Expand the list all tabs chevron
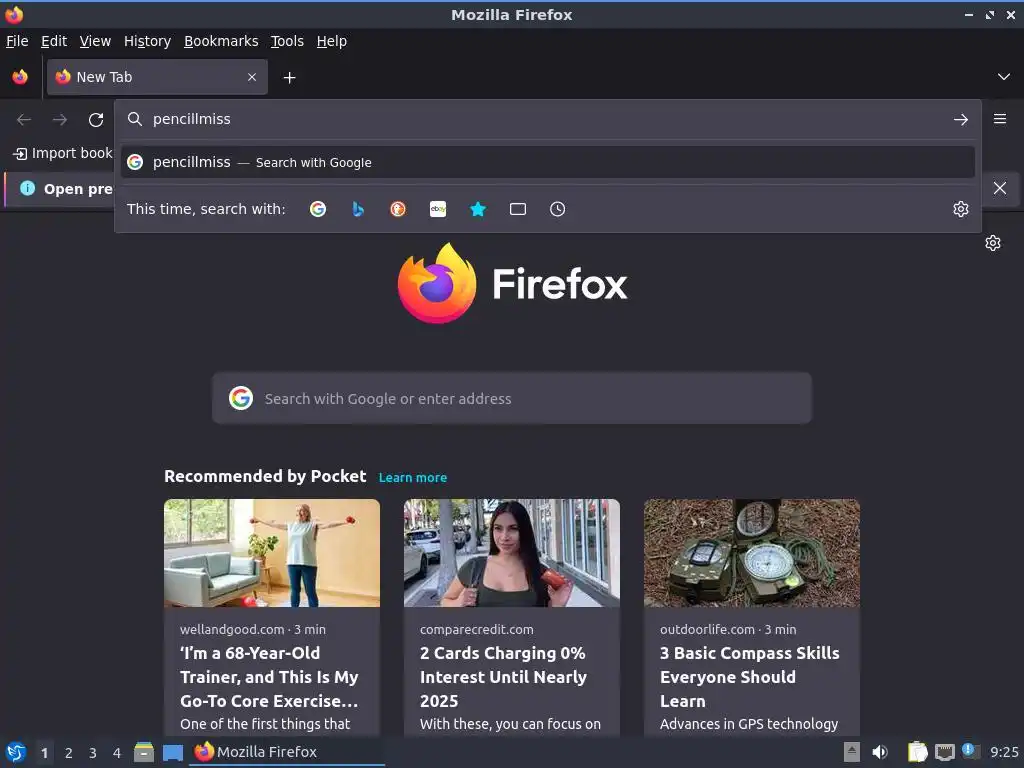1024x768 pixels. [x=1004, y=77]
